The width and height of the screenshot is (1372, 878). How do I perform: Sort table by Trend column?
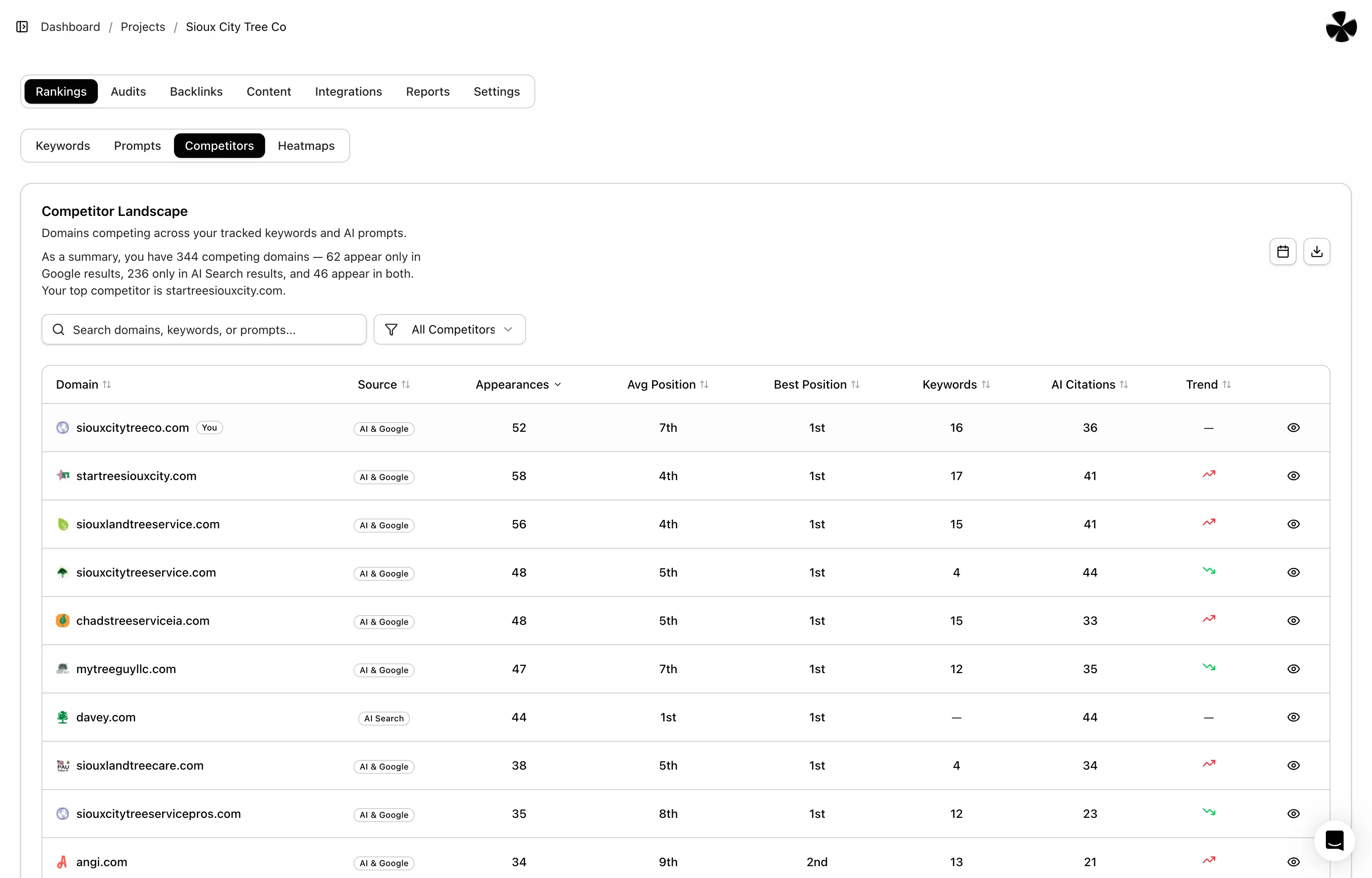[x=1209, y=385]
